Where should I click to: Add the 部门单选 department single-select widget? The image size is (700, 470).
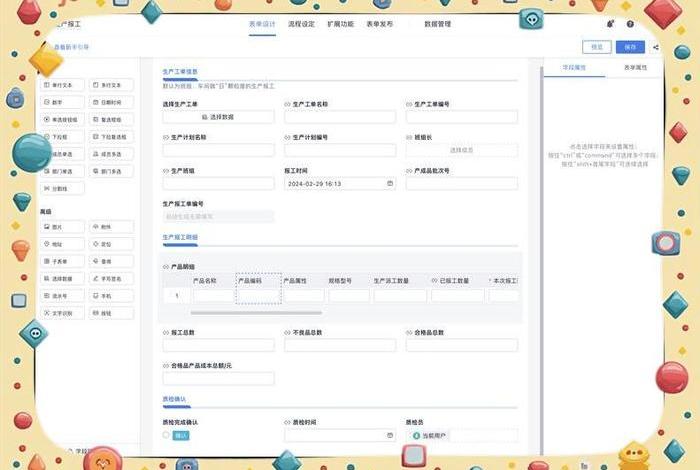pos(62,171)
